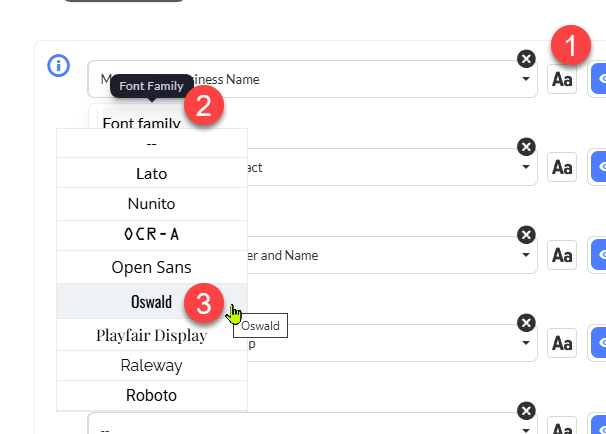Toggle eye visibility beside 'and Name' row
This screenshot has height=434, width=606.
click(599, 255)
